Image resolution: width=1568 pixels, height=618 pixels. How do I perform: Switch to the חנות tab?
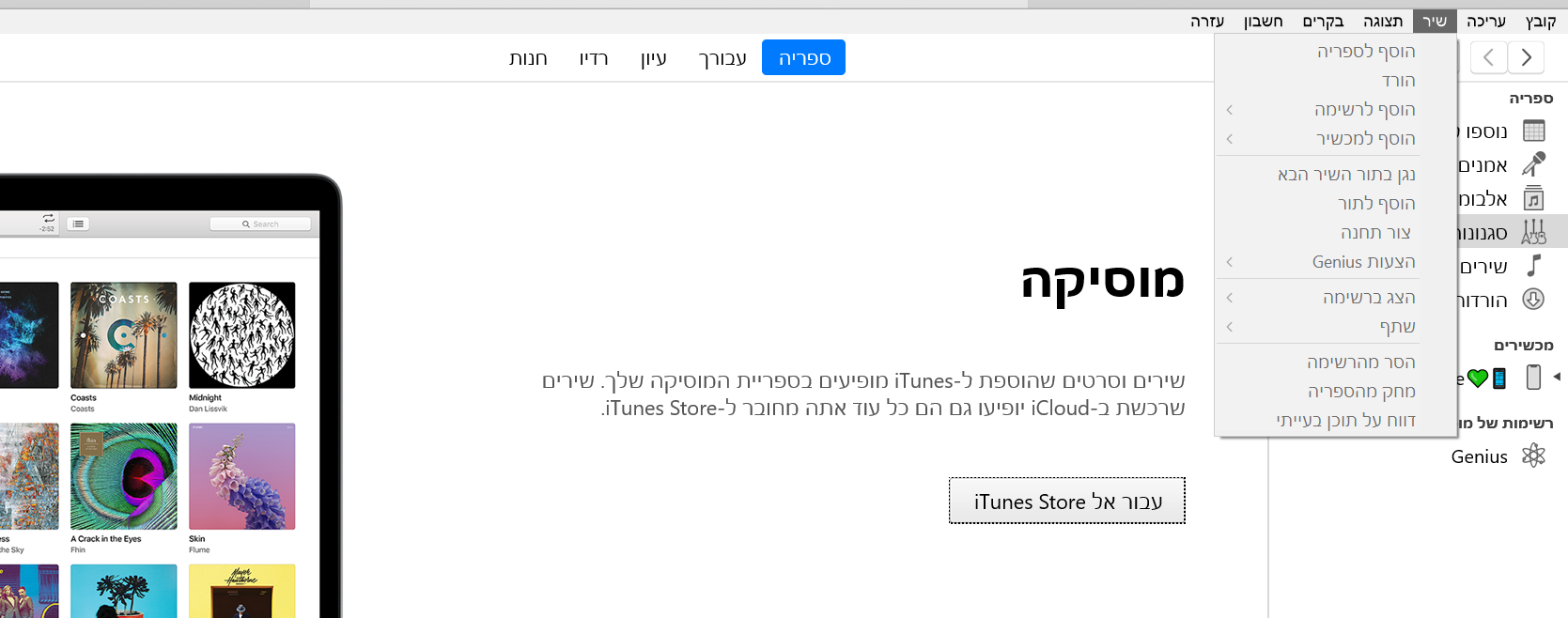pos(528,57)
